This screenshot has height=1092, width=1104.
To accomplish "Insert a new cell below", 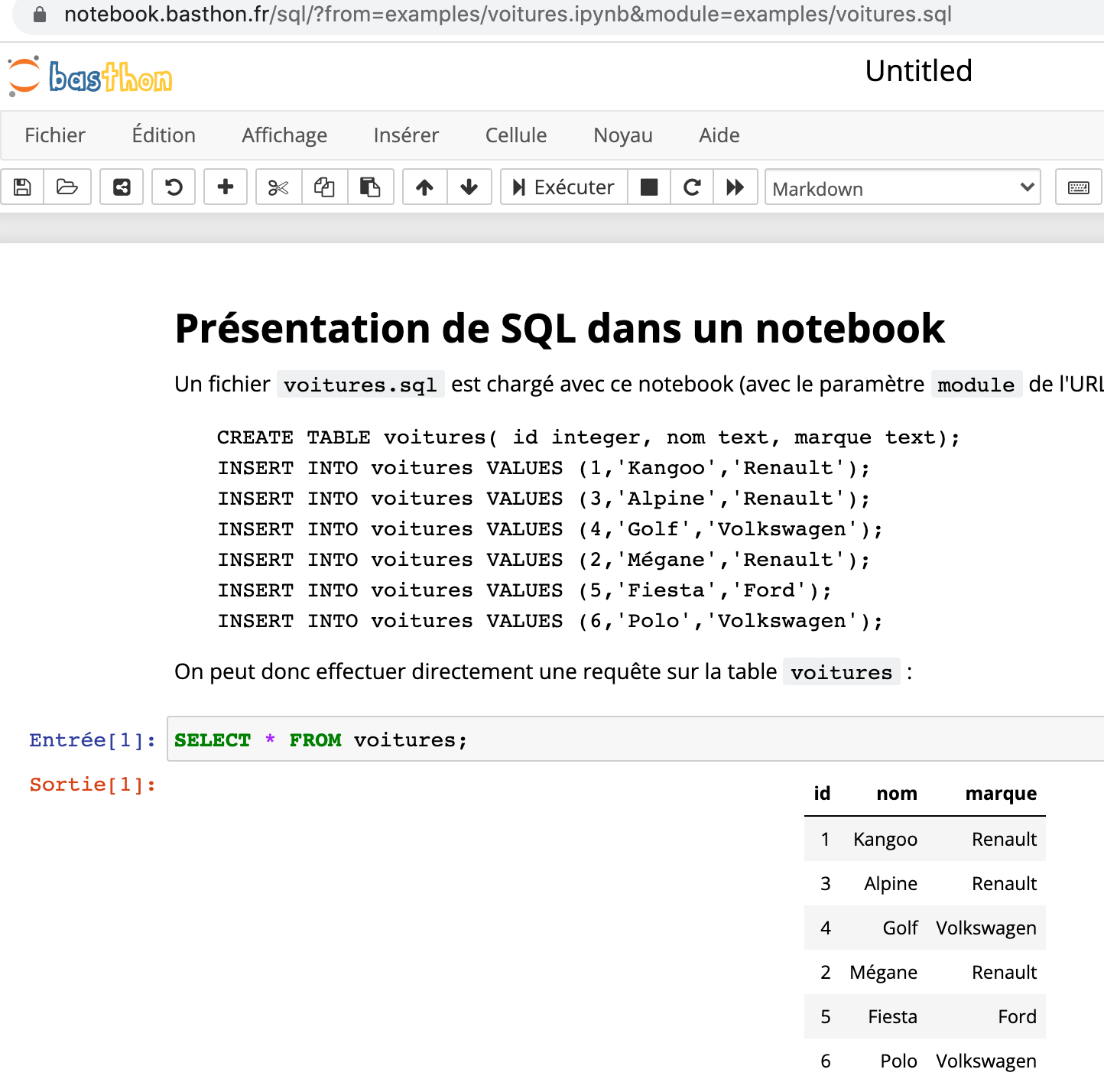I will (225, 187).
